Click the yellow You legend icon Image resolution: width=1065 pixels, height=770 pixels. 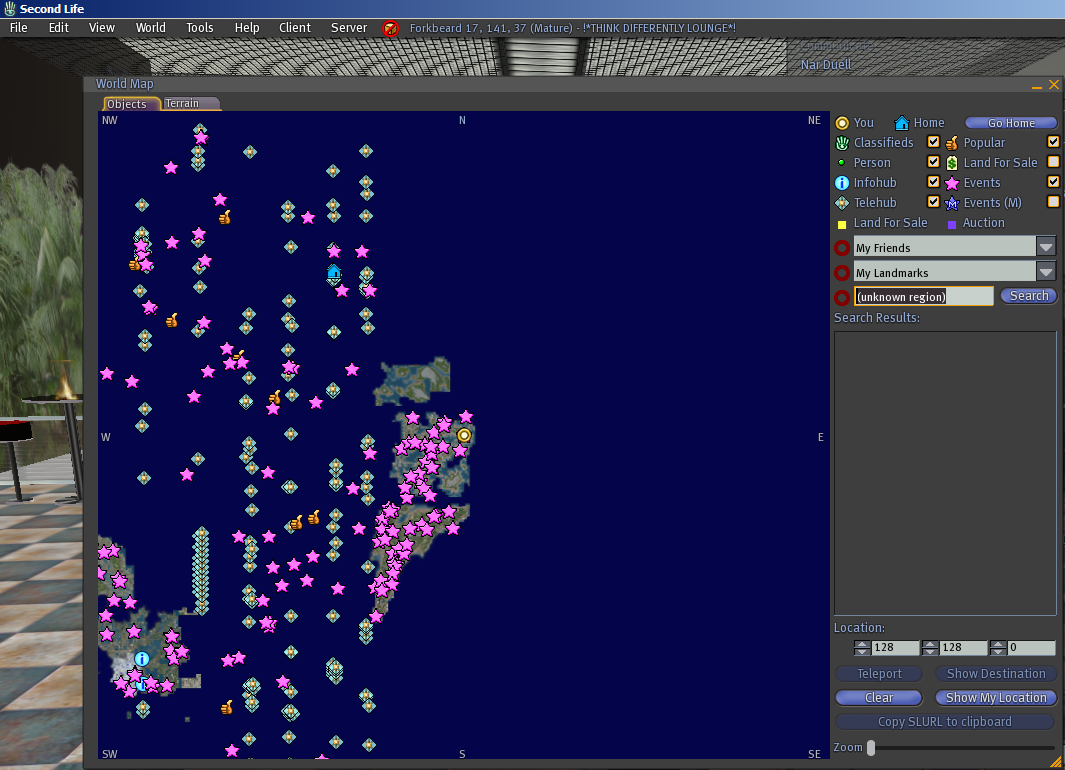(842, 123)
